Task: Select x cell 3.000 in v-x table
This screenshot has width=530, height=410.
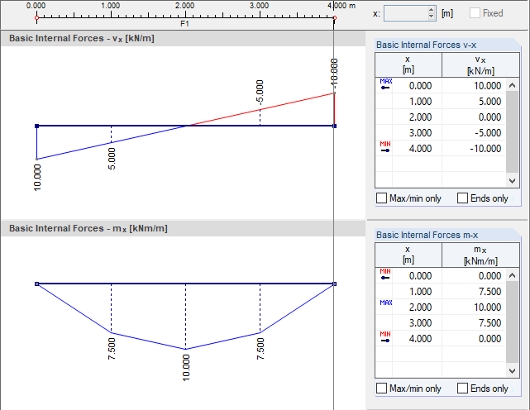Action: coord(420,133)
